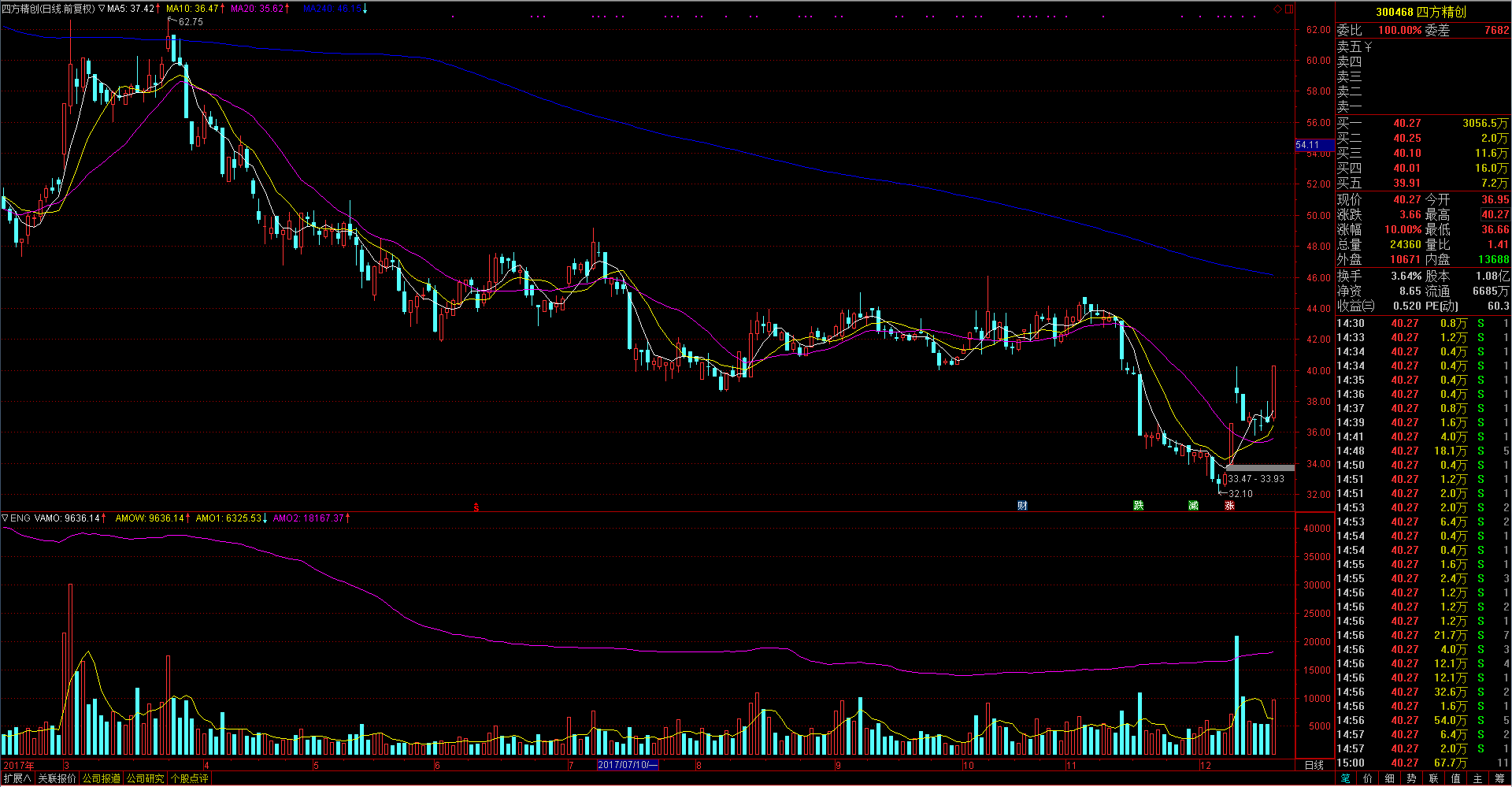Click the split-panel square icon at chart top

1288,9
